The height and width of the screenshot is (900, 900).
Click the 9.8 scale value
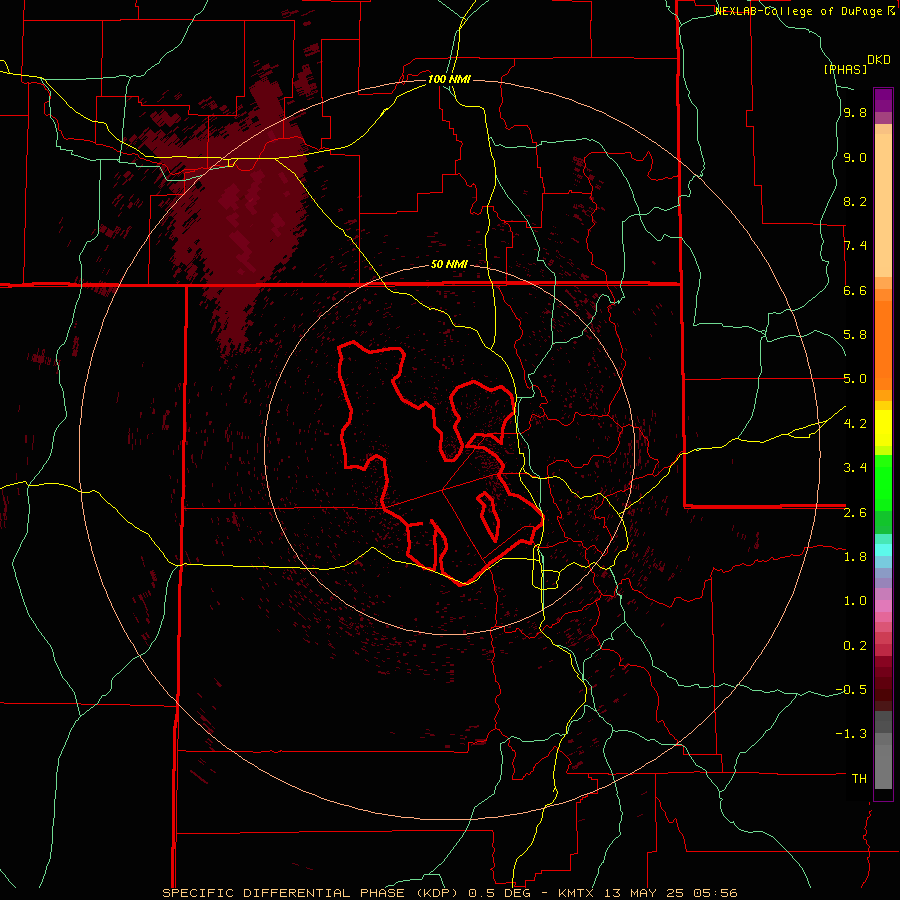(855, 113)
